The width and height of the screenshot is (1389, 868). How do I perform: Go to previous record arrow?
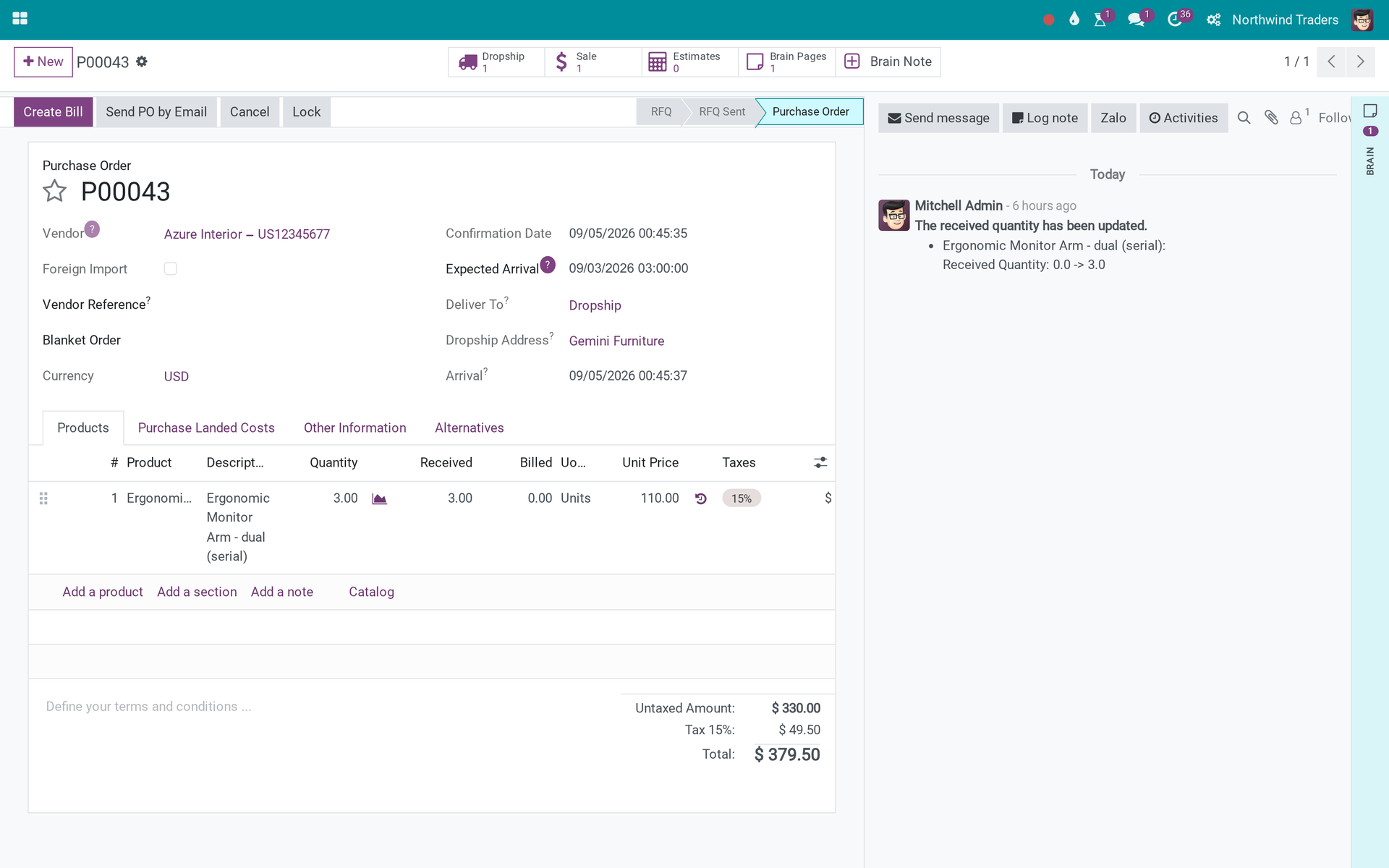coord(1331,61)
